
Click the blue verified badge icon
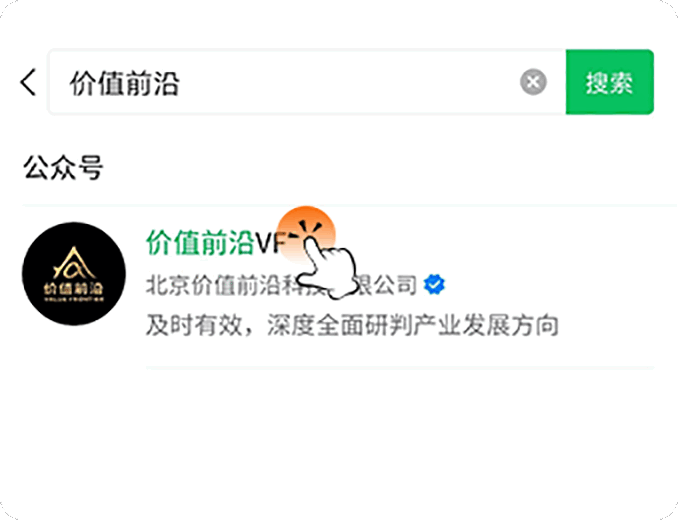pos(434,285)
